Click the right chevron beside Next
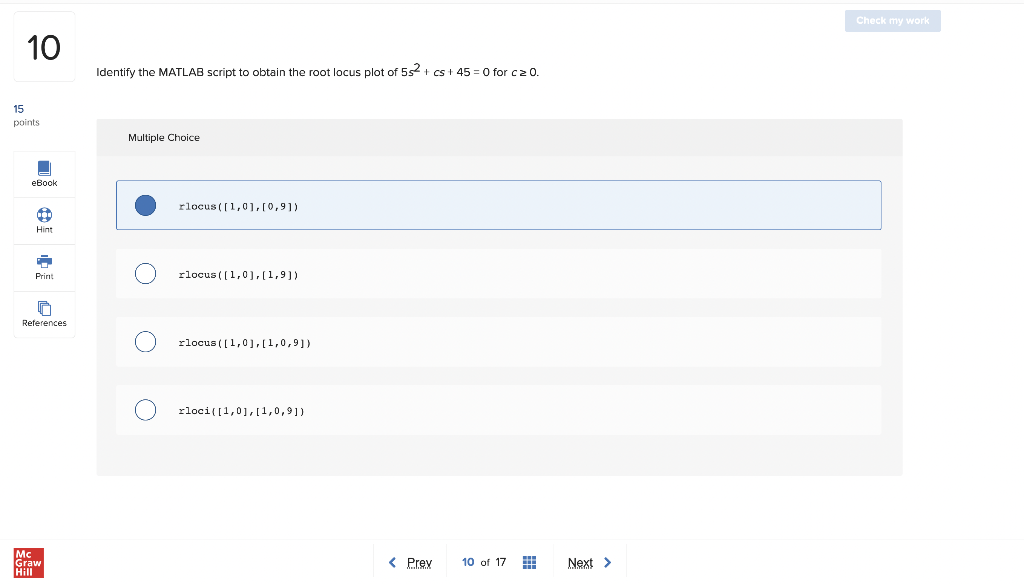The image size is (1024, 584). click(607, 562)
